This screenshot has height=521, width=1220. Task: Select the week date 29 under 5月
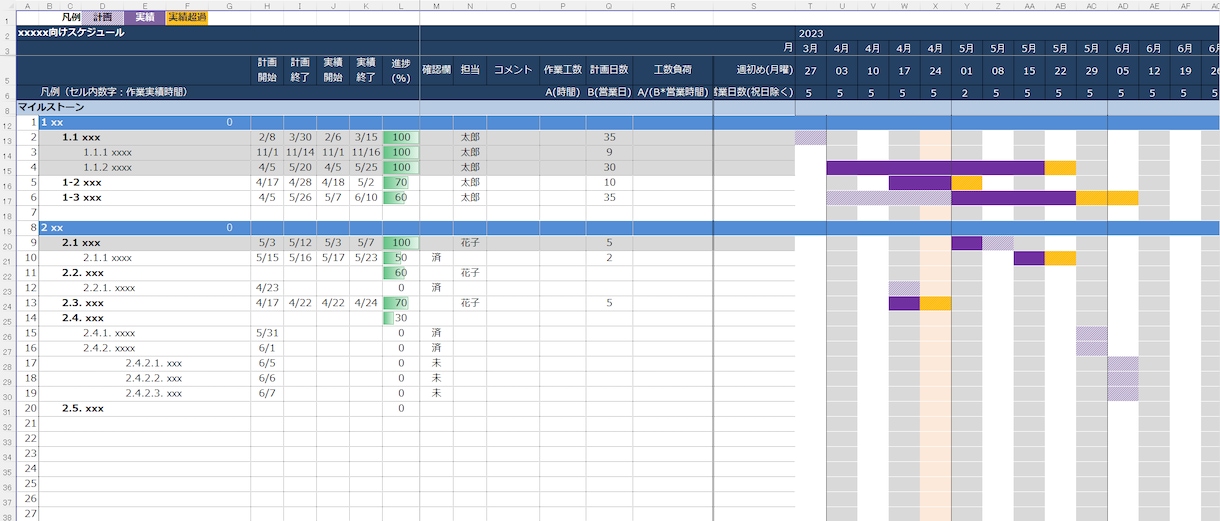click(1091, 70)
